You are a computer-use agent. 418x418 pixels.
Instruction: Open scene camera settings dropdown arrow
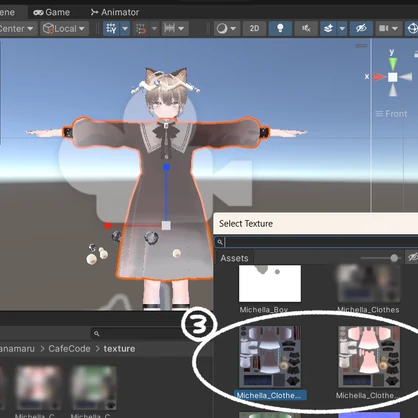click(x=395, y=29)
